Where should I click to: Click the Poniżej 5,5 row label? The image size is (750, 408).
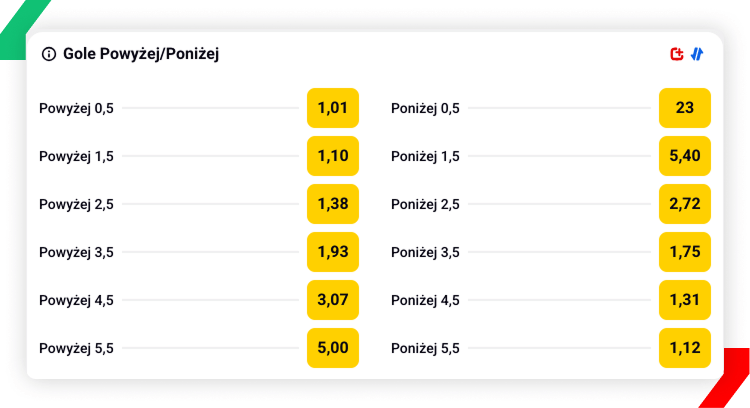425,348
